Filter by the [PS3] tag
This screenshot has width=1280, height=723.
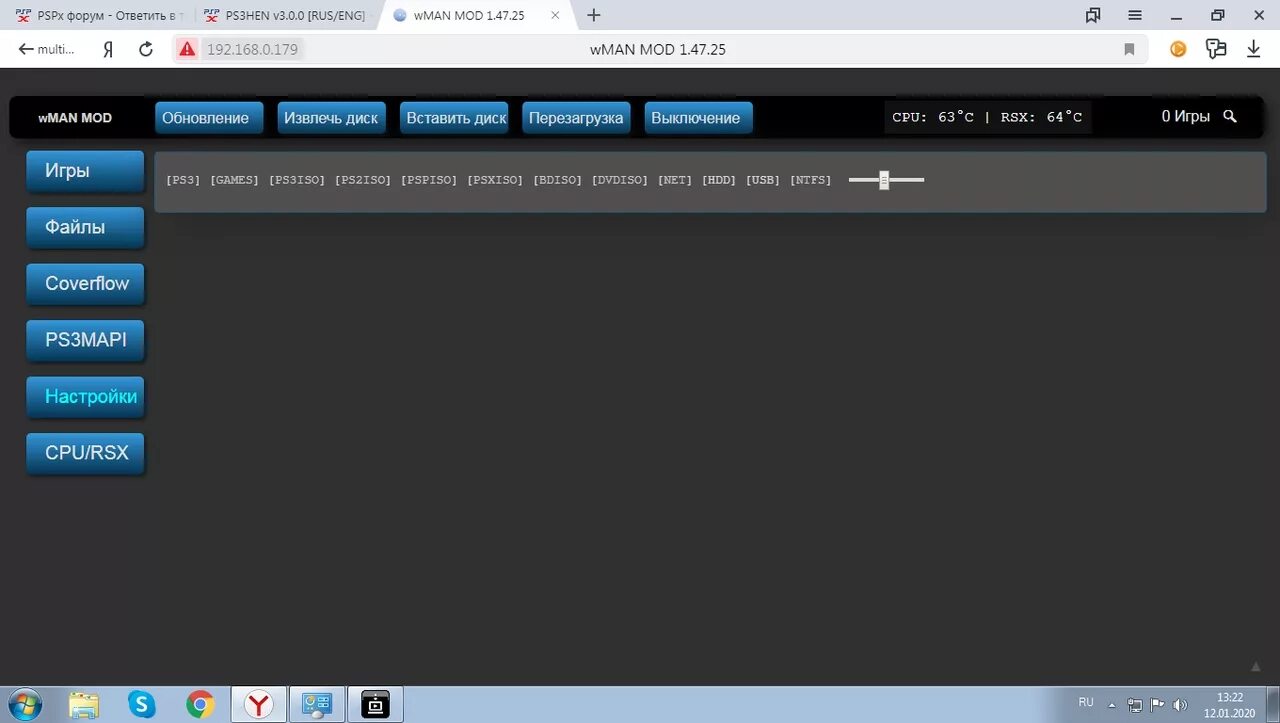pyautogui.click(x=183, y=180)
